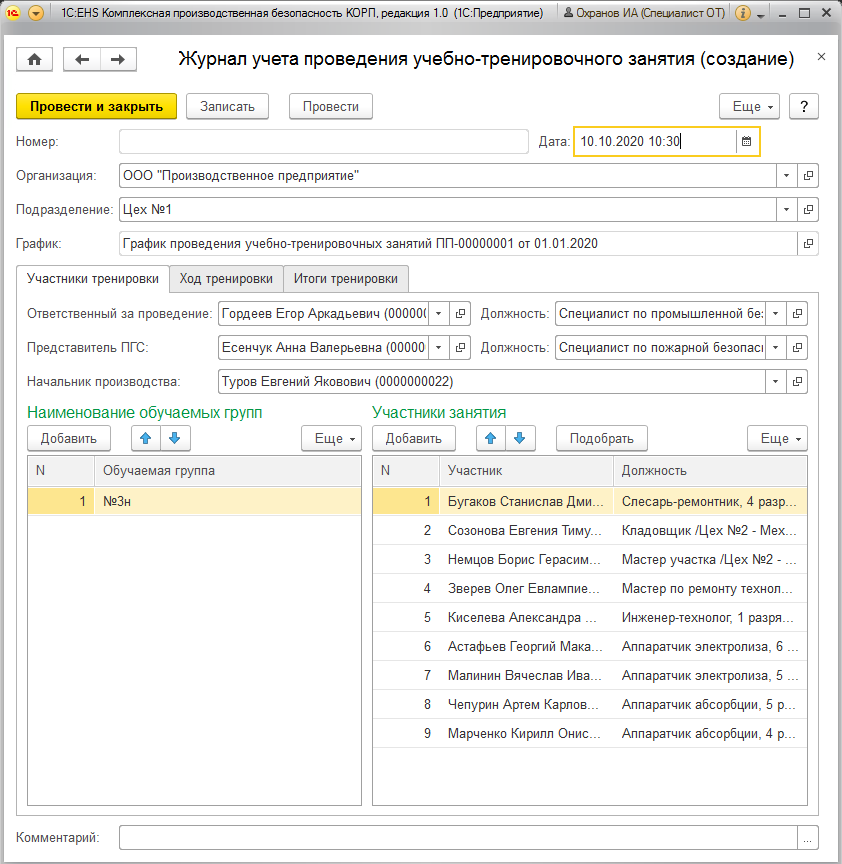Navigate back with left arrow
This screenshot has height=864, width=842.
point(82,60)
